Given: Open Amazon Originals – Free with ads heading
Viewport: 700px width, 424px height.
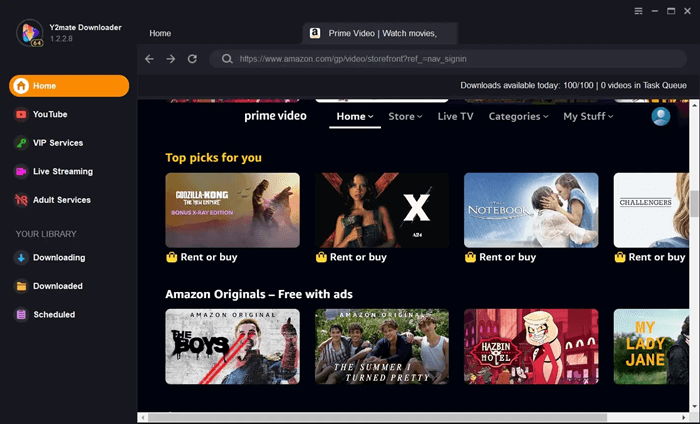Looking at the screenshot, I should (x=259, y=294).
